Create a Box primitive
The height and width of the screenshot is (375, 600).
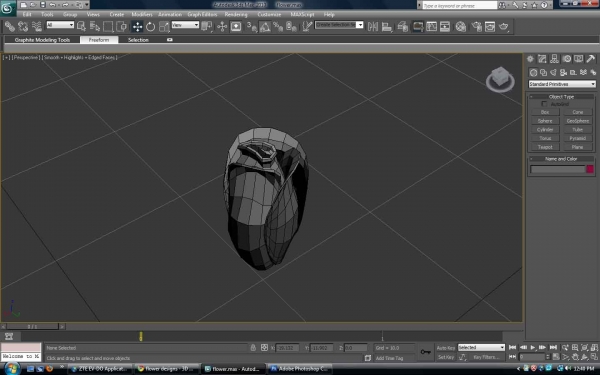tap(545, 112)
